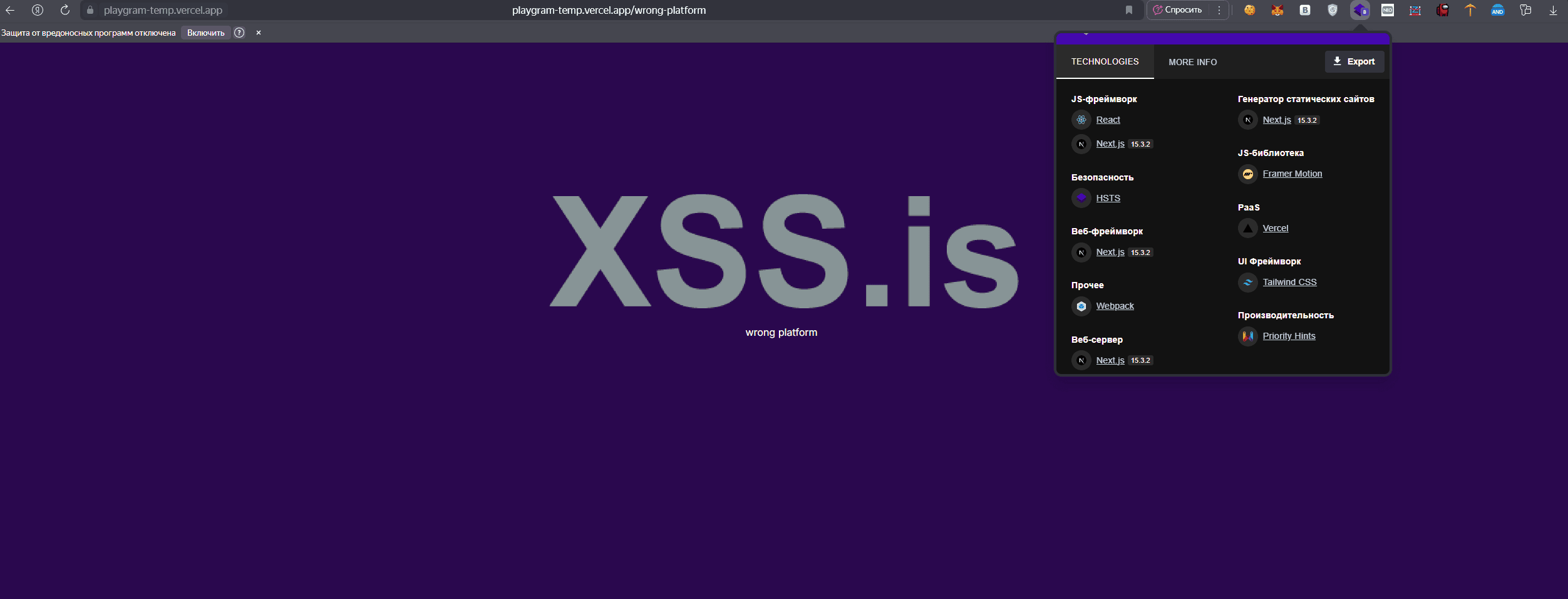Open the VK letter B extension

click(1305, 10)
